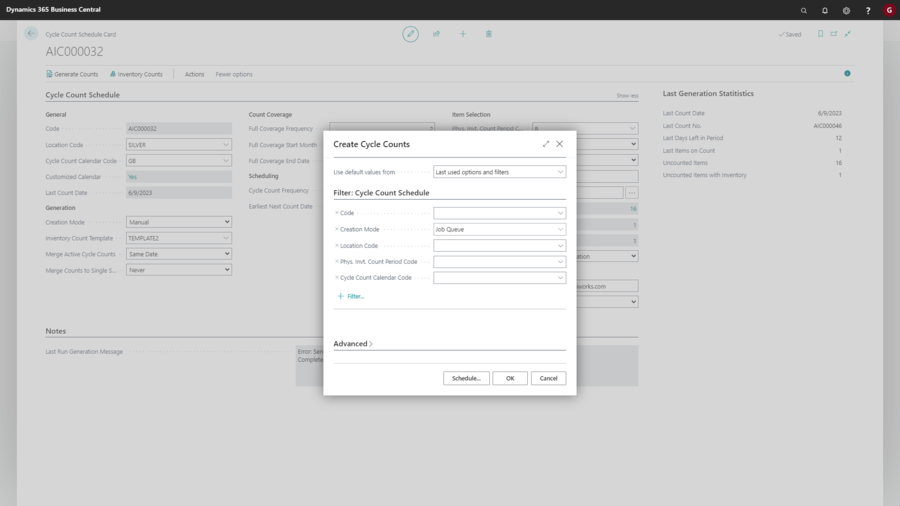Open the help question mark icon

tap(867, 10)
